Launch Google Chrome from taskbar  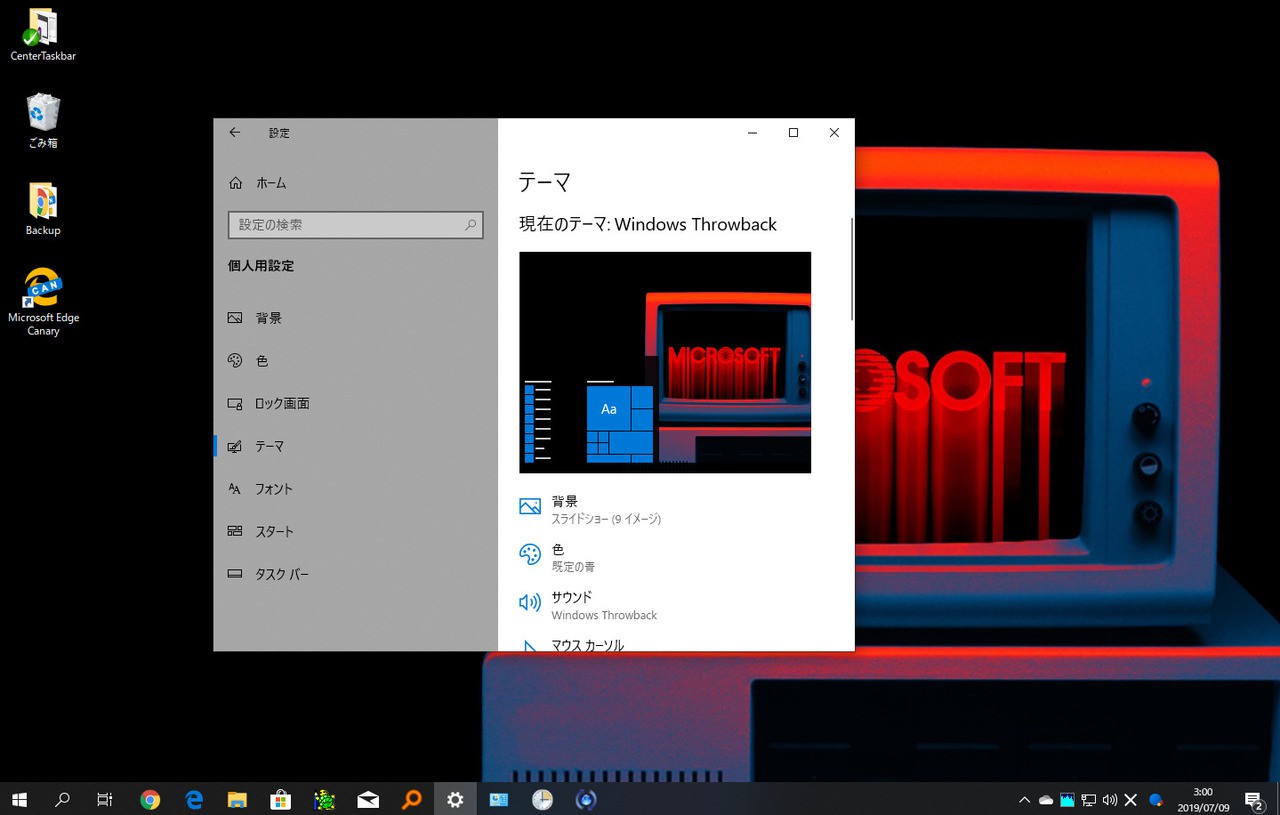click(x=150, y=799)
